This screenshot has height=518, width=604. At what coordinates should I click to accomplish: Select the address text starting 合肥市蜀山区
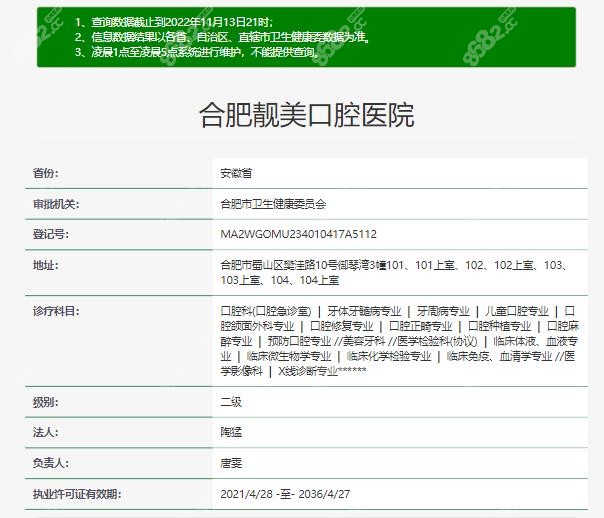coord(393,273)
